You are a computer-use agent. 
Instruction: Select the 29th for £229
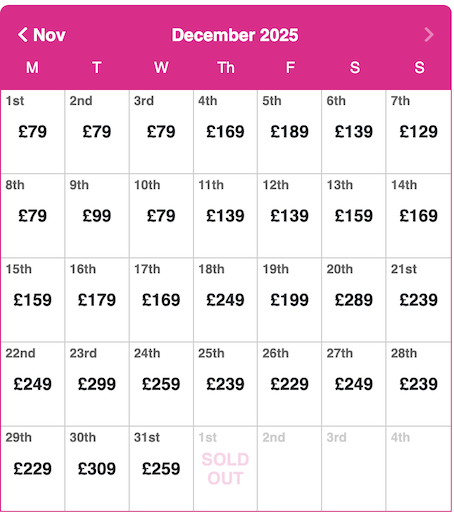pos(32,468)
